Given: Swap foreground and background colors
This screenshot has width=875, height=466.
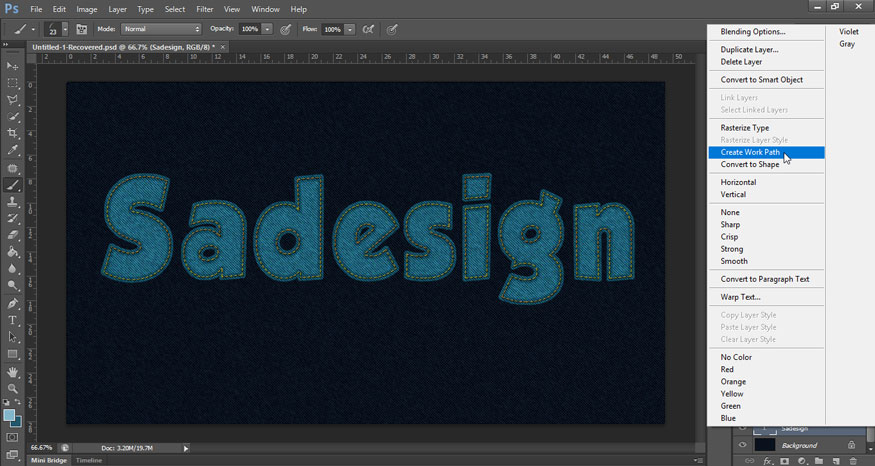Looking at the screenshot, I should click(x=17, y=402).
